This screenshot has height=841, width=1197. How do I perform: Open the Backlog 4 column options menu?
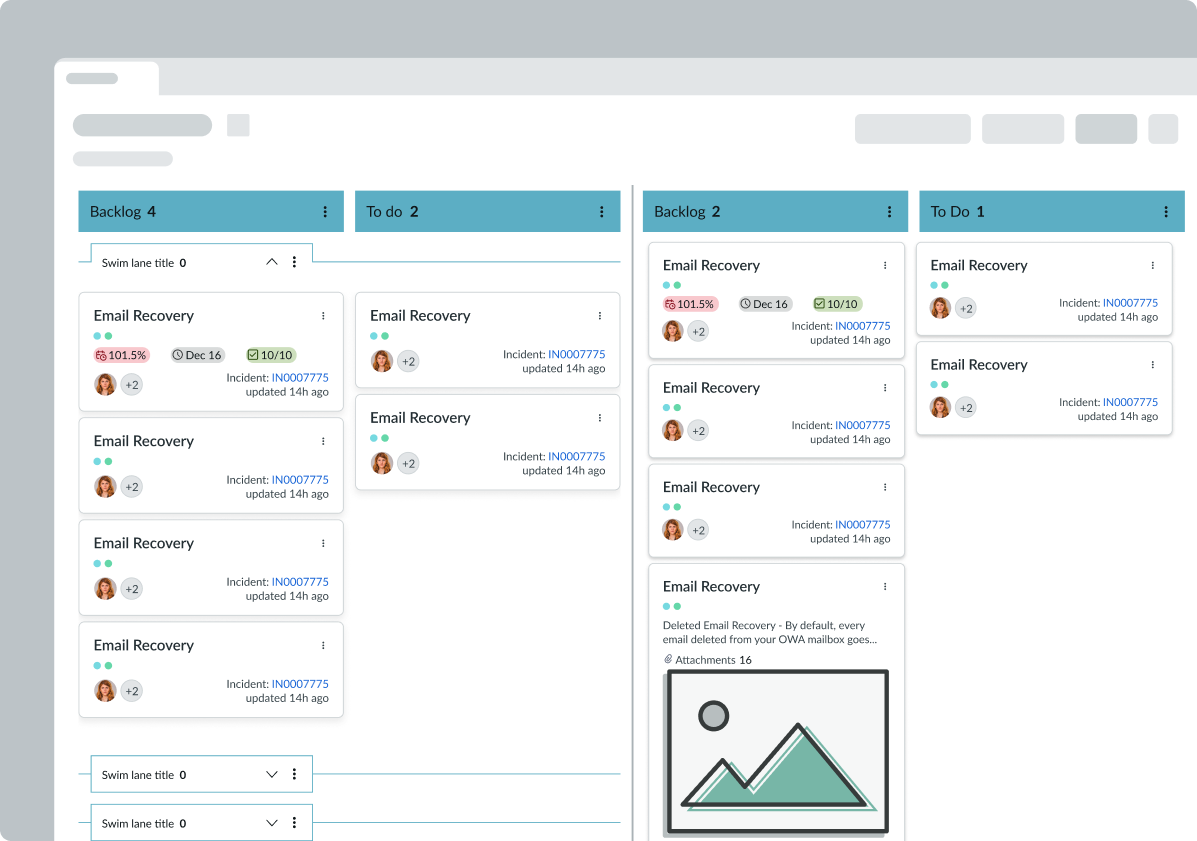point(325,212)
